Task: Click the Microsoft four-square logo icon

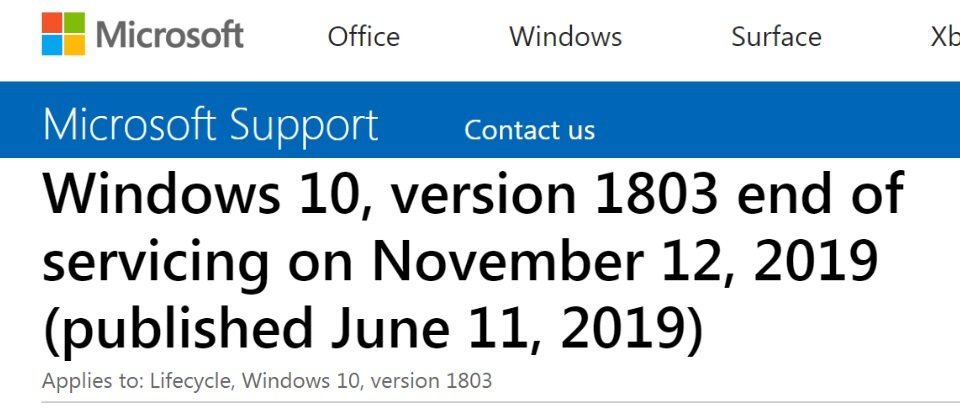Action: pyautogui.click(x=64, y=34)
